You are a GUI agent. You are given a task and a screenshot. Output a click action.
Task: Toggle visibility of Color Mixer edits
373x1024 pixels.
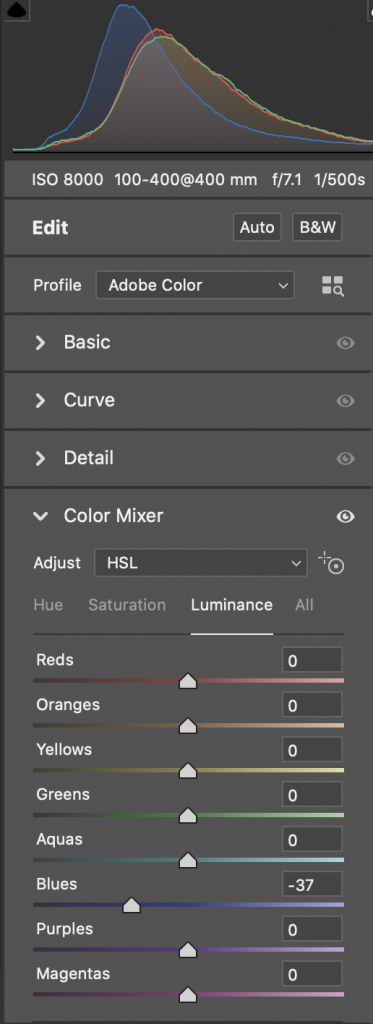click(x=346, y=517)
